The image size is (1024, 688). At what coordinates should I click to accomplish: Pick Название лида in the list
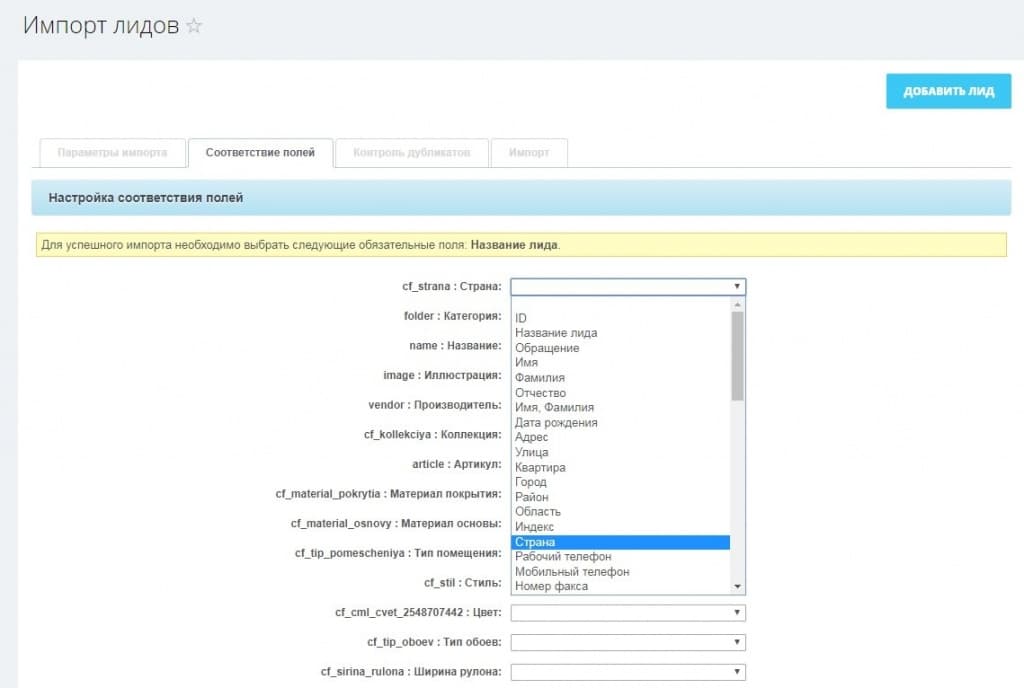coord(620,333)
